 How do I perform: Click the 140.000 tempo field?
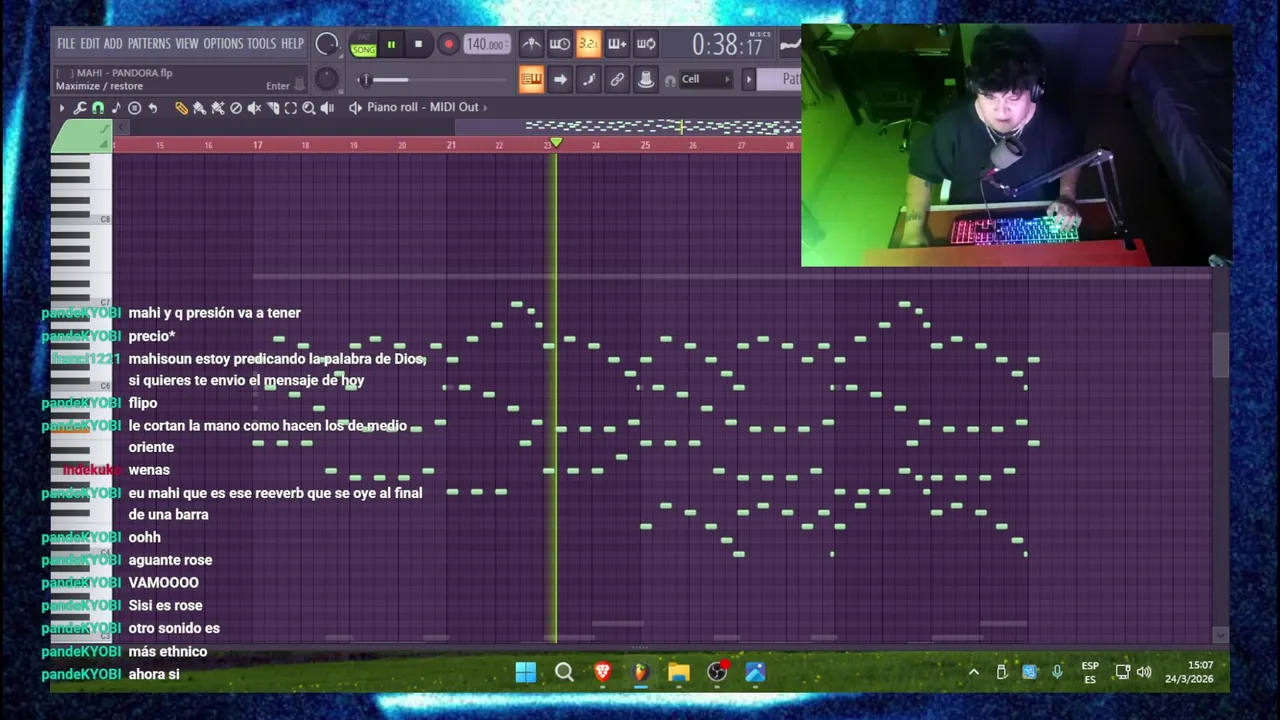point(487,44)
